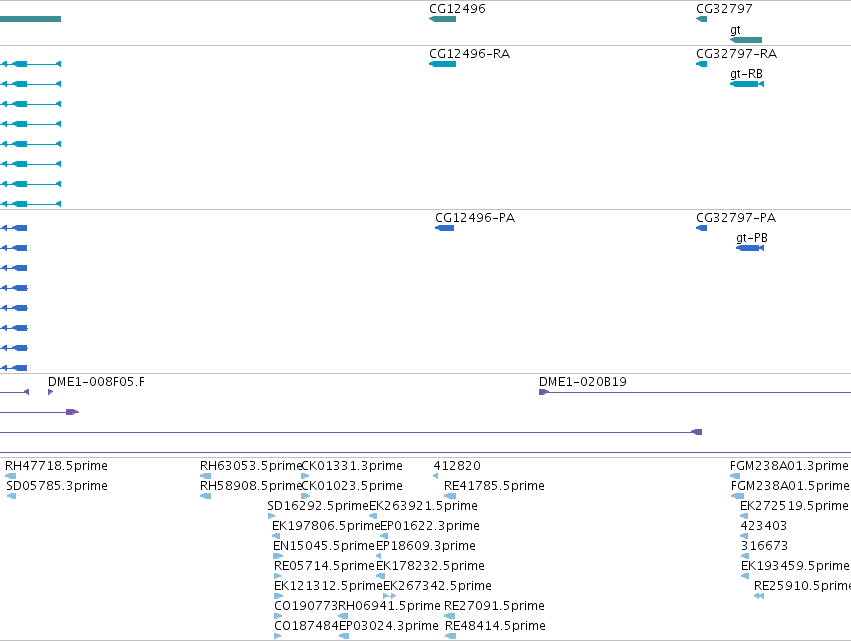
Task: Click EST label CK01023.5prime
Action: pos(352,486)
